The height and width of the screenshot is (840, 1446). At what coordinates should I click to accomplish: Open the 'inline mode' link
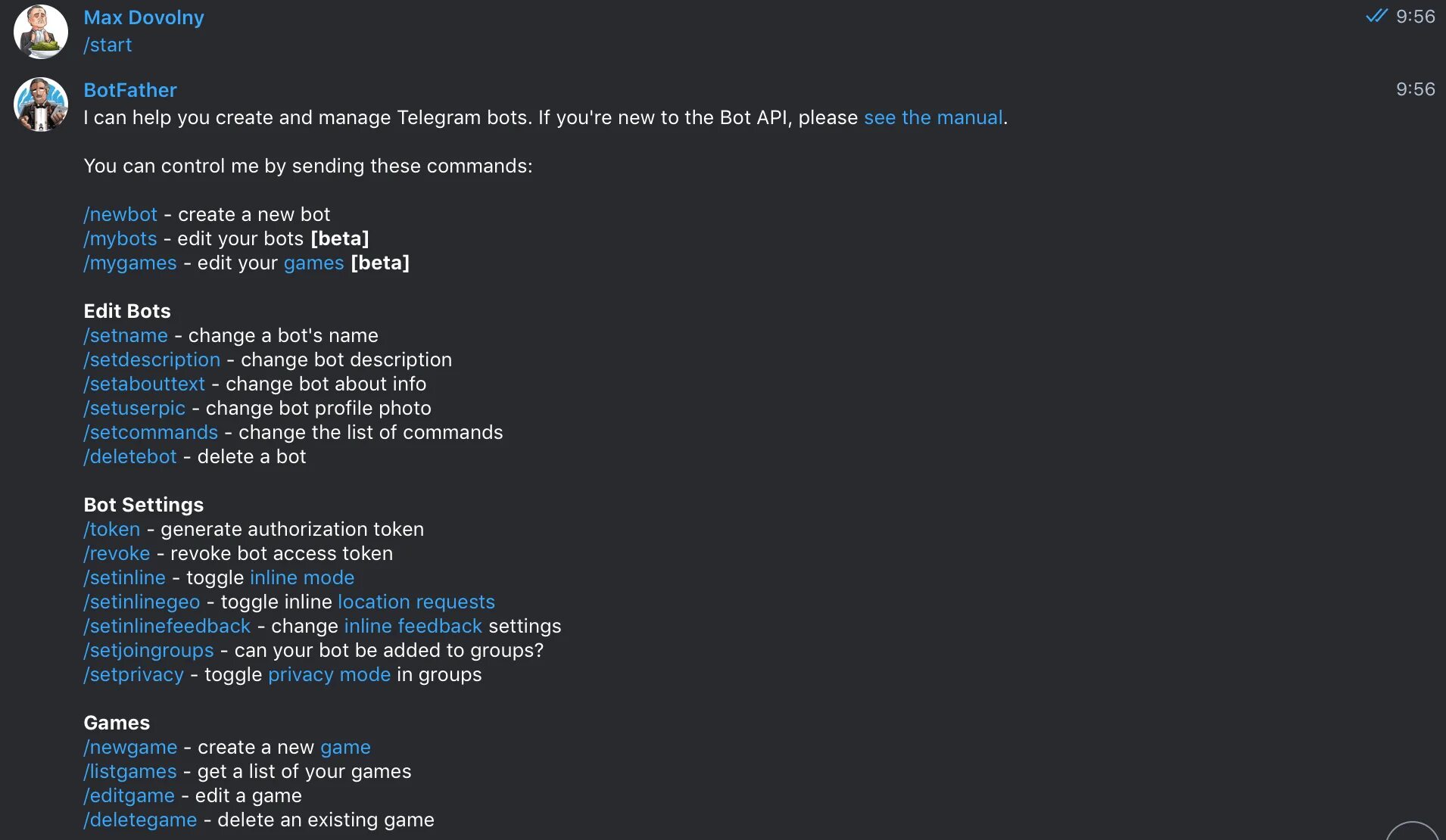point(301,577)
